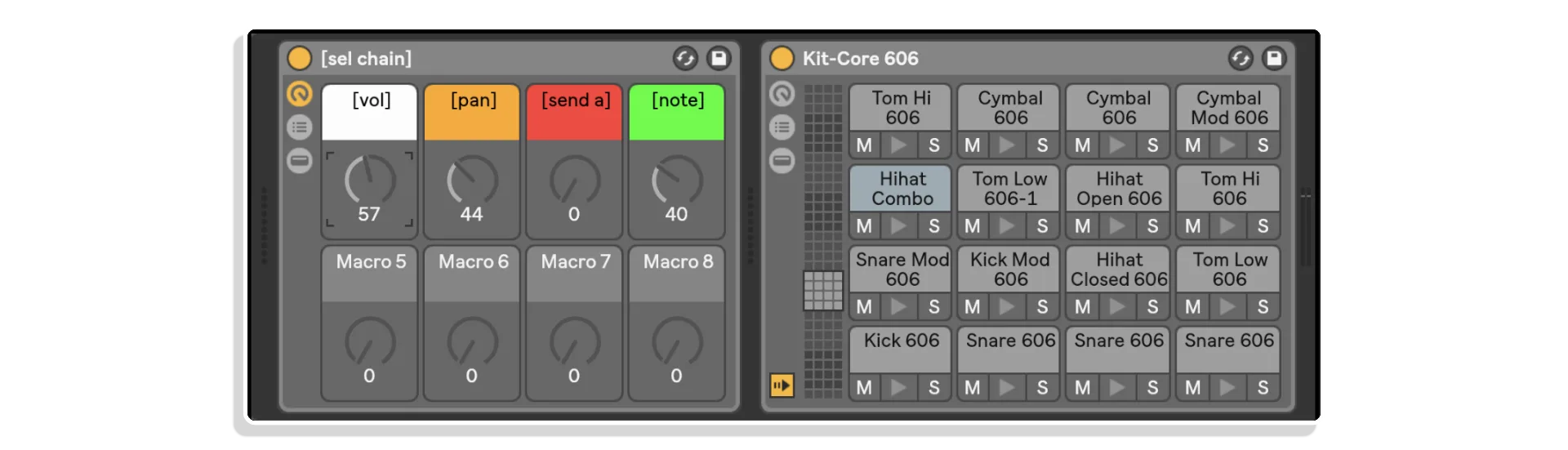Show macro controls in Kit-Core 606 rack

(782, 94)
